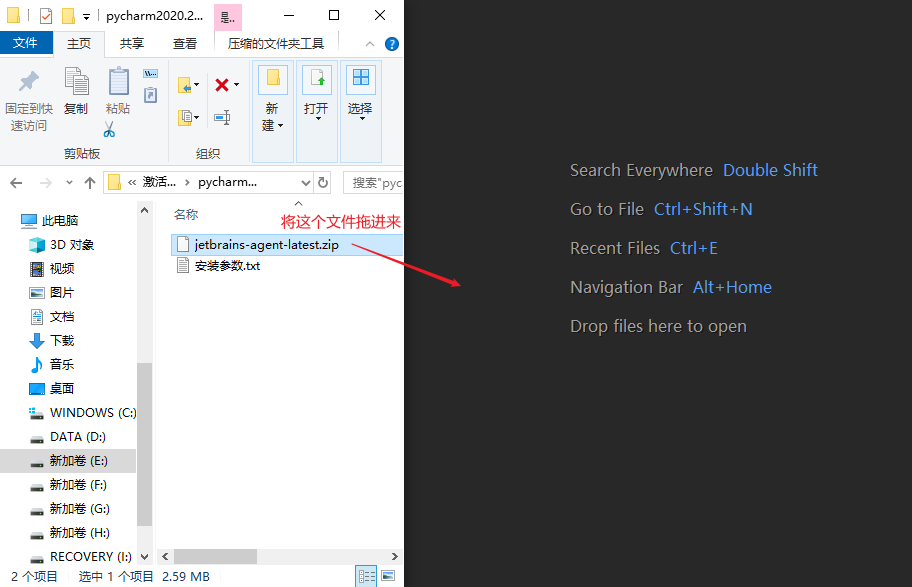Click the 激活... breadcrumb in address bar
912x587 pixels.
pyautogui.click(x=159, y=182)
